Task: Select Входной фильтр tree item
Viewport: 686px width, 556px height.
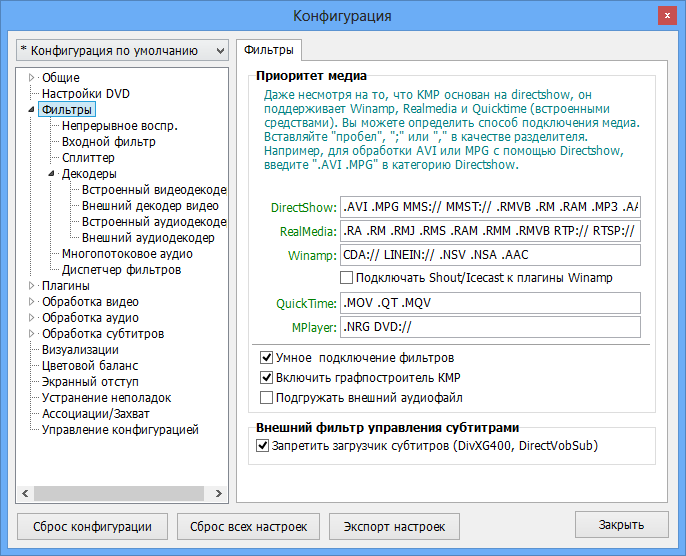Action: tap(109, 142)
